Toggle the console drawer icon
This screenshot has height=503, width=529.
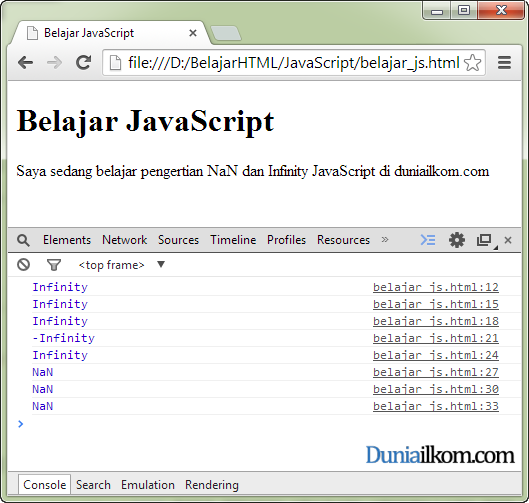pos(428,240)
